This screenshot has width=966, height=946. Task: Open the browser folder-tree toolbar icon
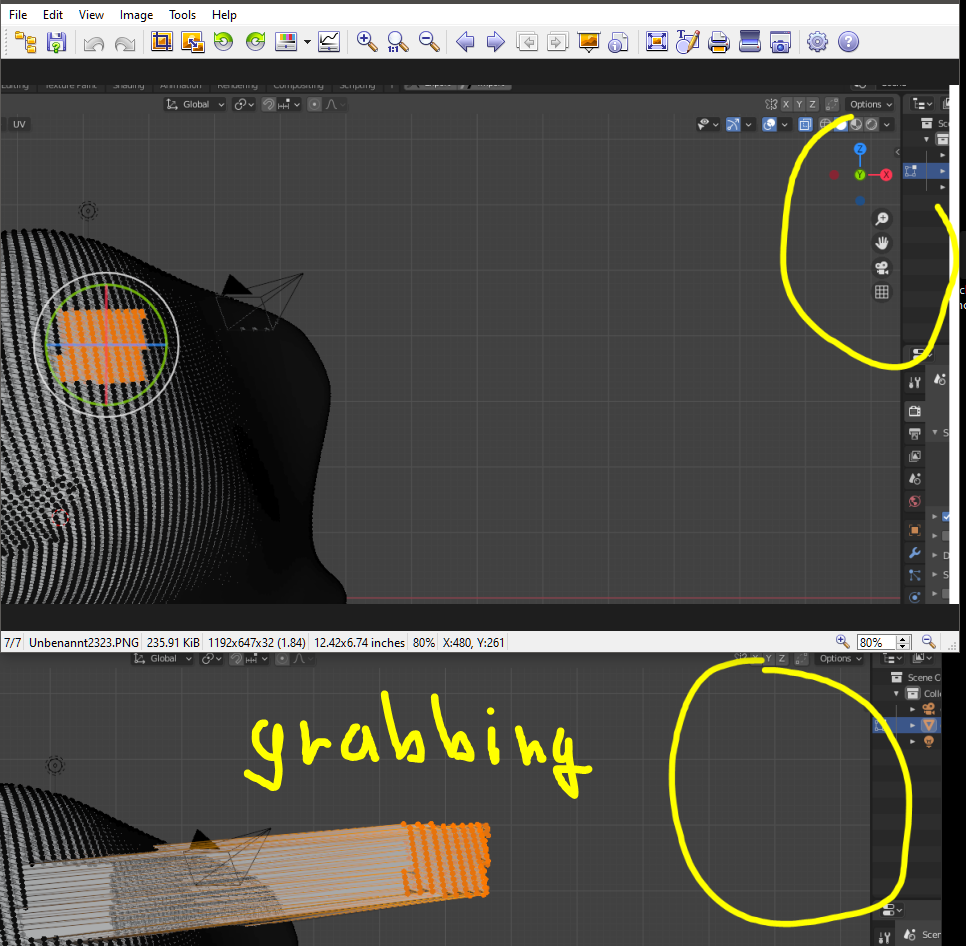point(26,42)
